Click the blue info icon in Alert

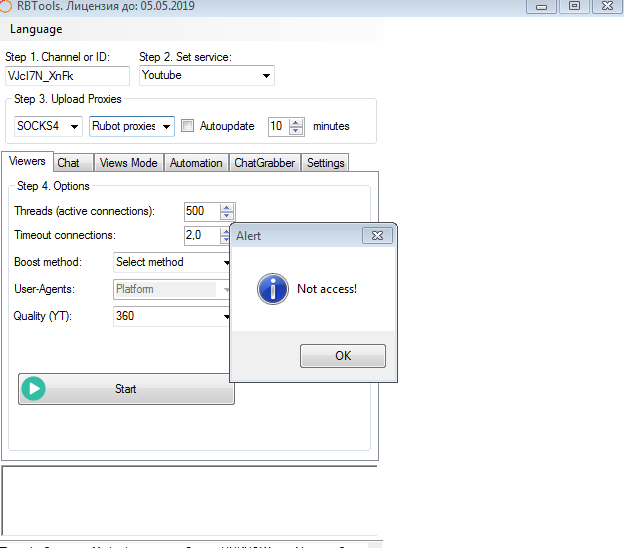[x=272, y=289]
